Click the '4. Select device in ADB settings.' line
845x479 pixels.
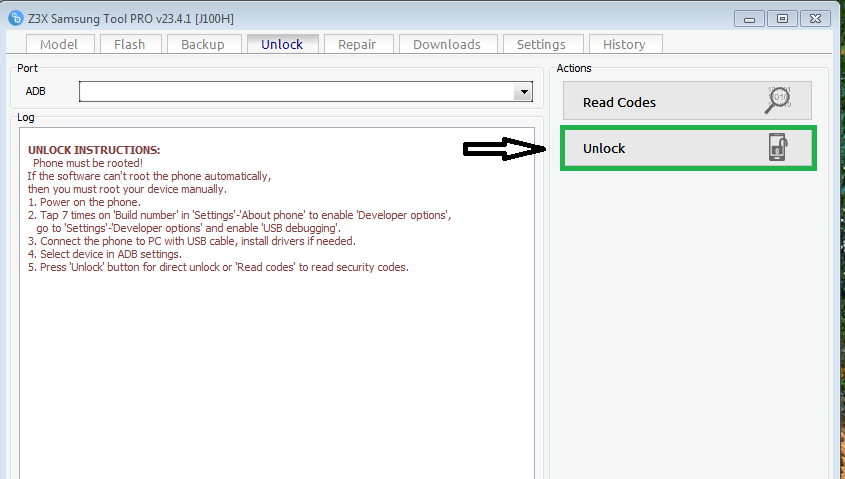(105, 254)
